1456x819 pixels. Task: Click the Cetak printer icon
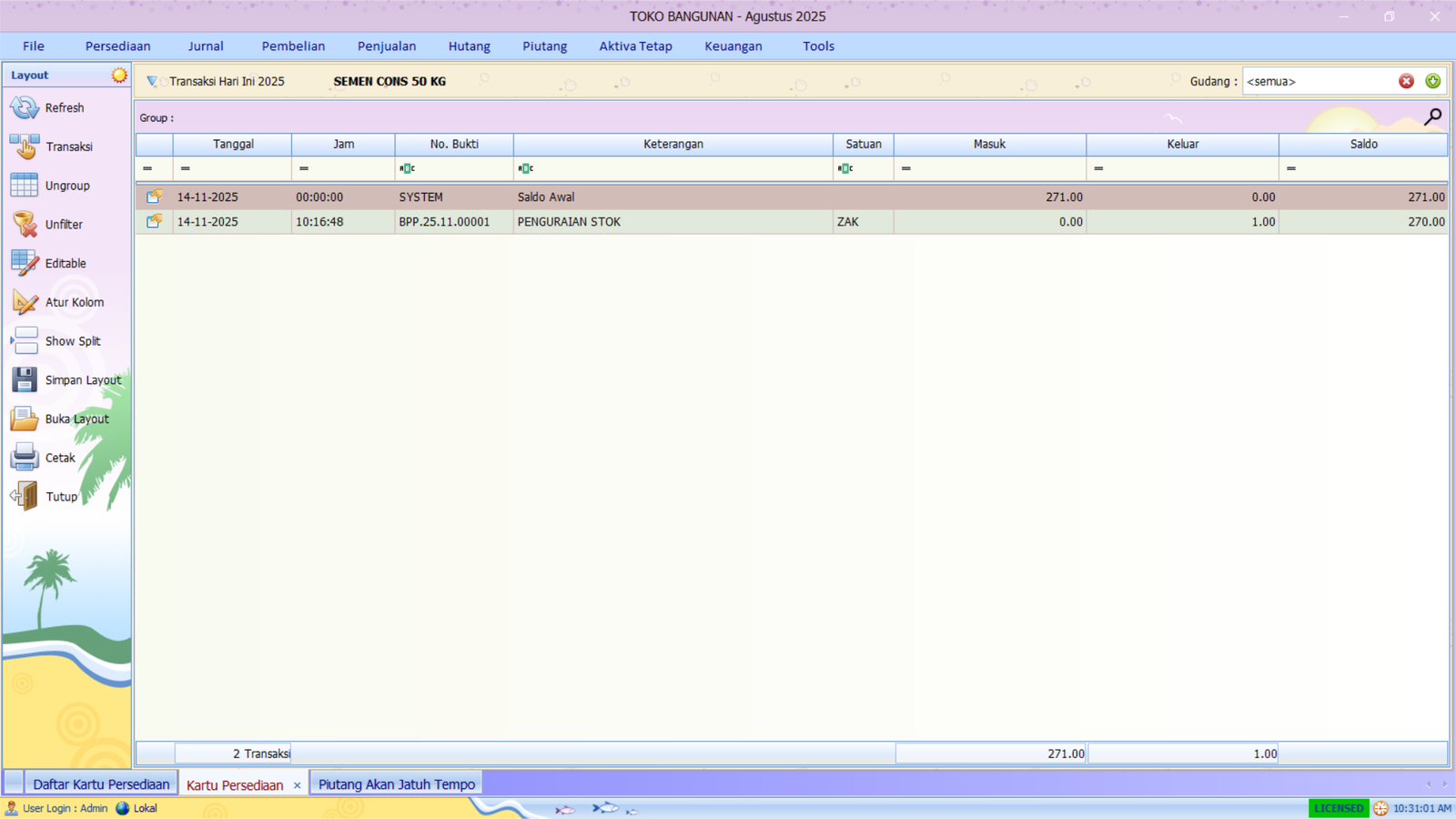[24, 458]
